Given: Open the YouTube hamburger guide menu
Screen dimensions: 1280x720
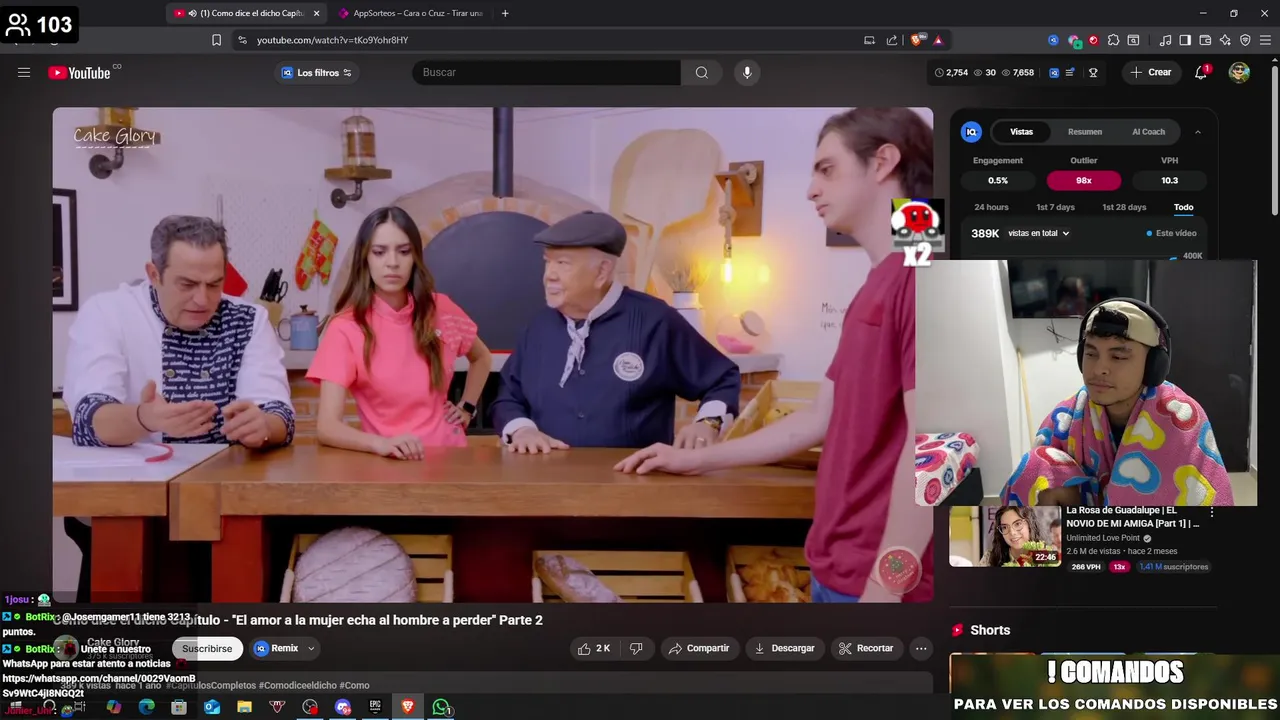Looking at the screenshot, I should (24, 72).
